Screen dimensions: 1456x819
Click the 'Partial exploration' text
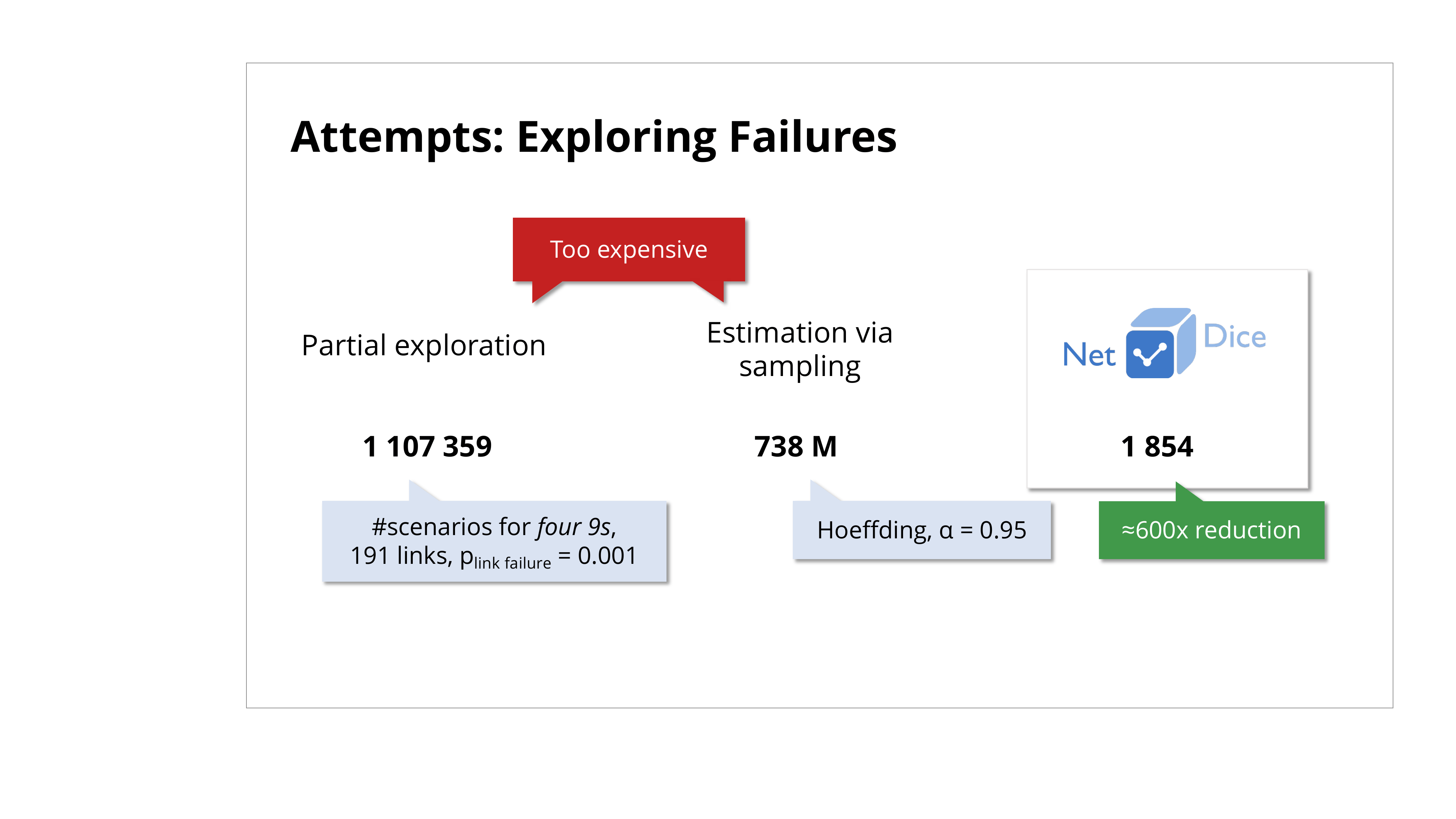pyautogui.click(x=424, y=345)
